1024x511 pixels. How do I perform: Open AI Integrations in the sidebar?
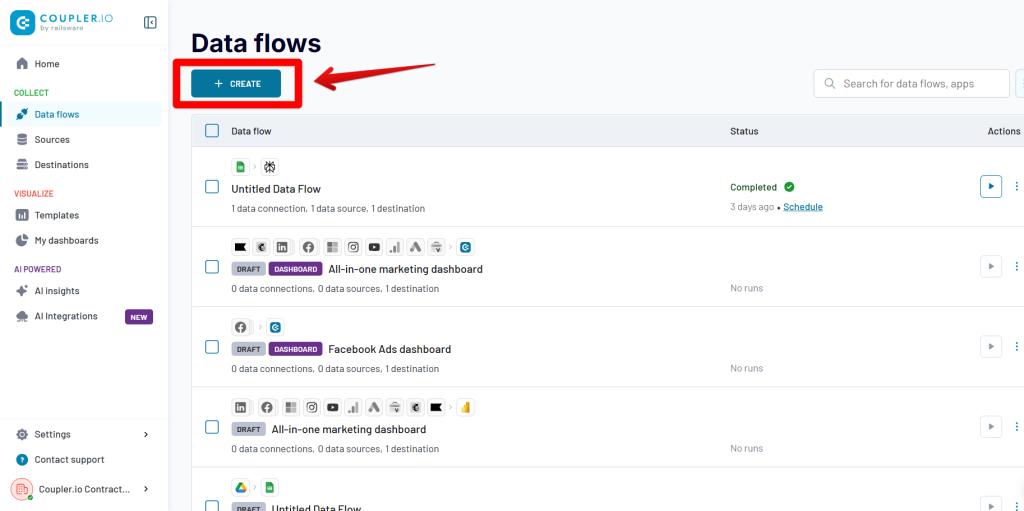66,316
